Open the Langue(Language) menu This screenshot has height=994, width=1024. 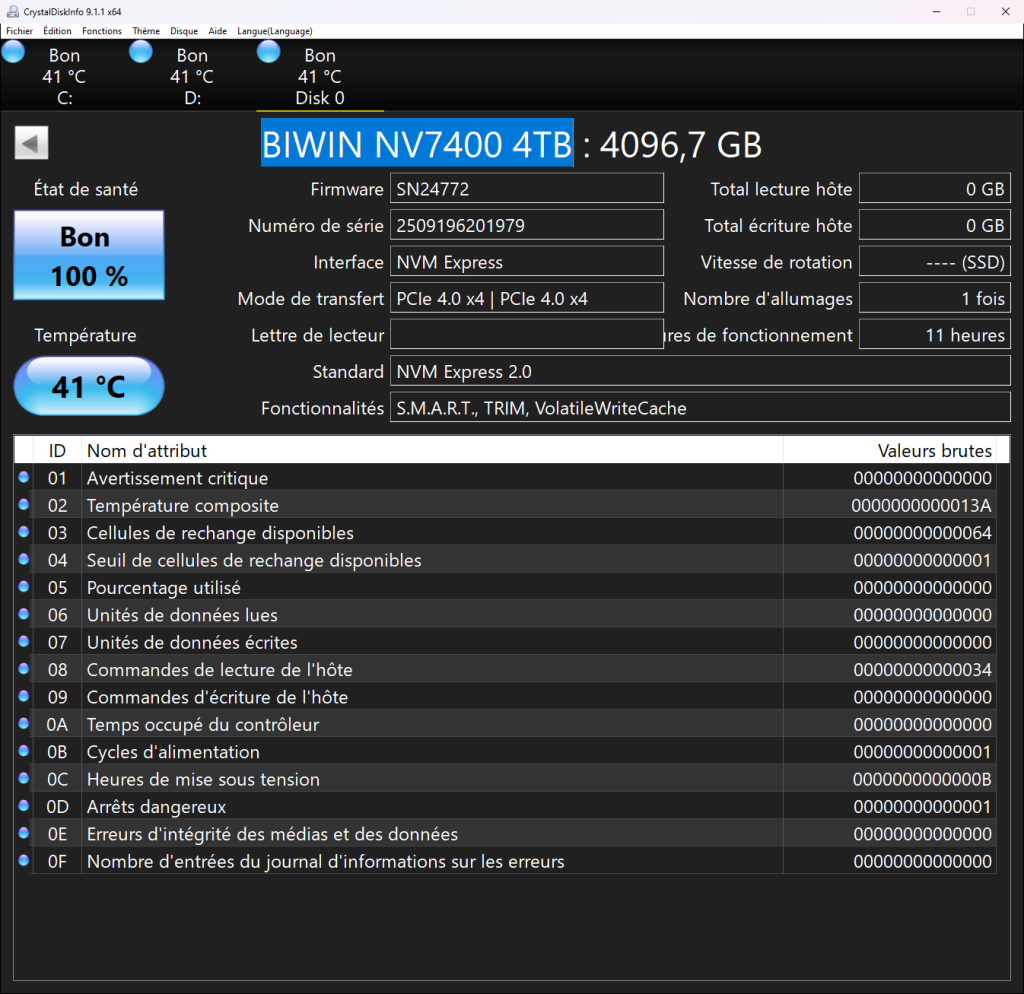click(274, 31)
